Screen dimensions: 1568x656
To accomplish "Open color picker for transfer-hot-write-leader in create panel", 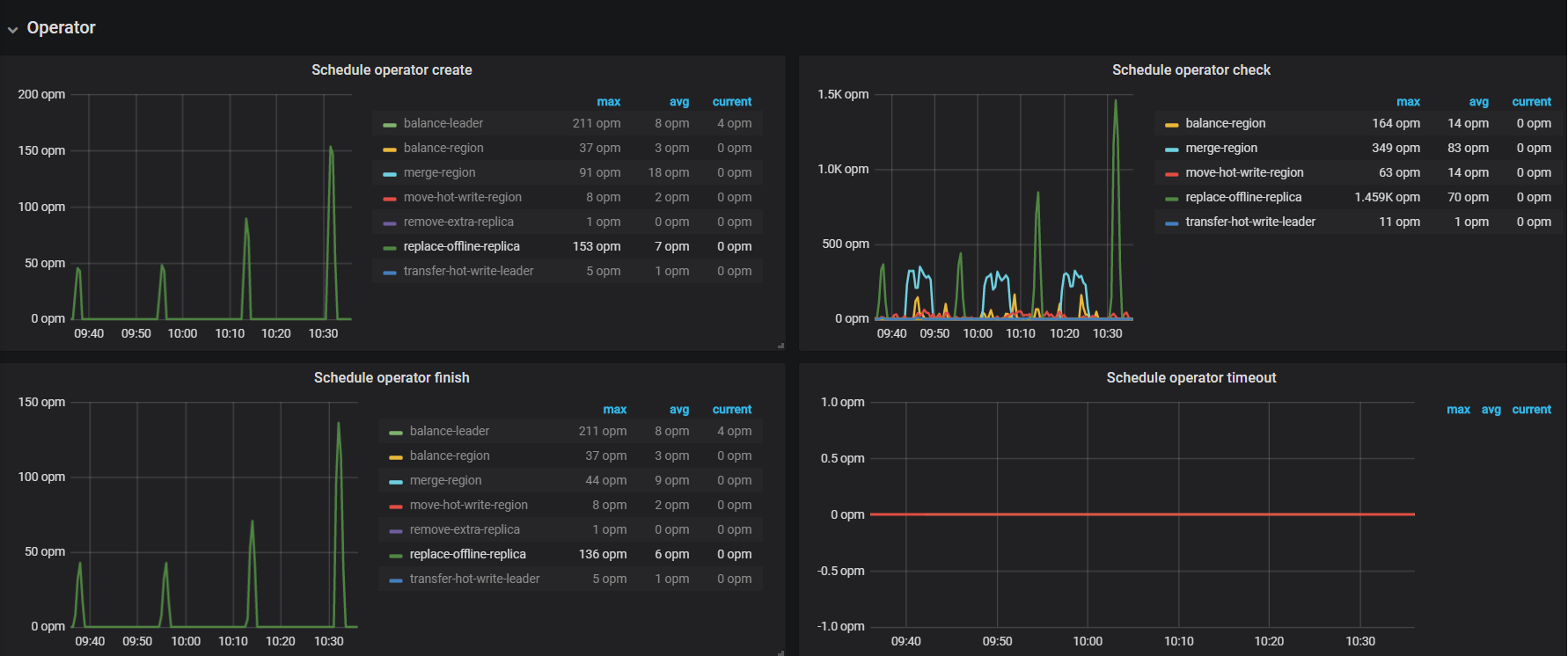I will pos(389,273).
